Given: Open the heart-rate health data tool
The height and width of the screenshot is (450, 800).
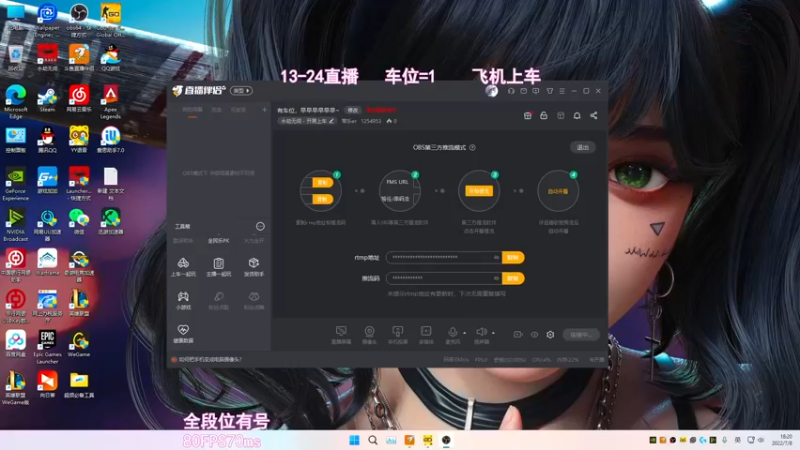Looking at the screenshot, I should (x=183, y=334).
